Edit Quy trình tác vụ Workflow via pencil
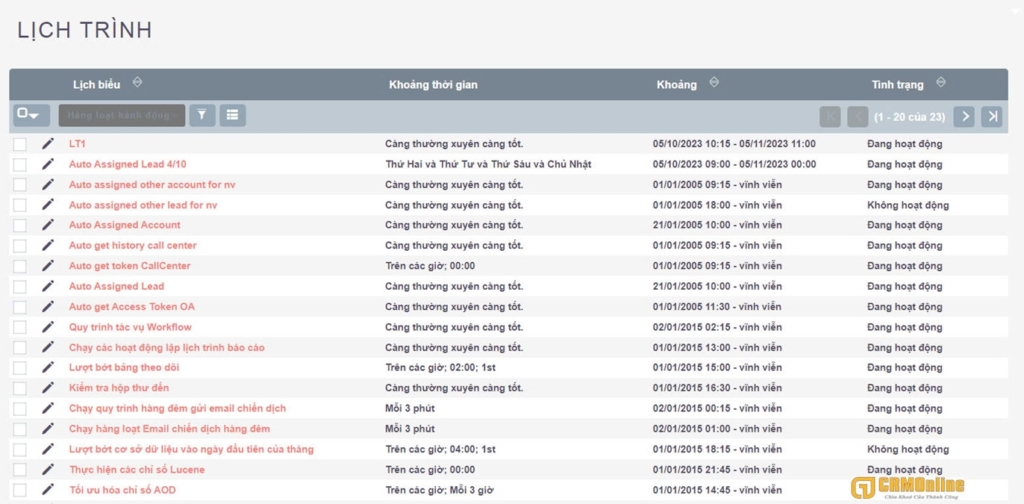 (x=48, y=327)
